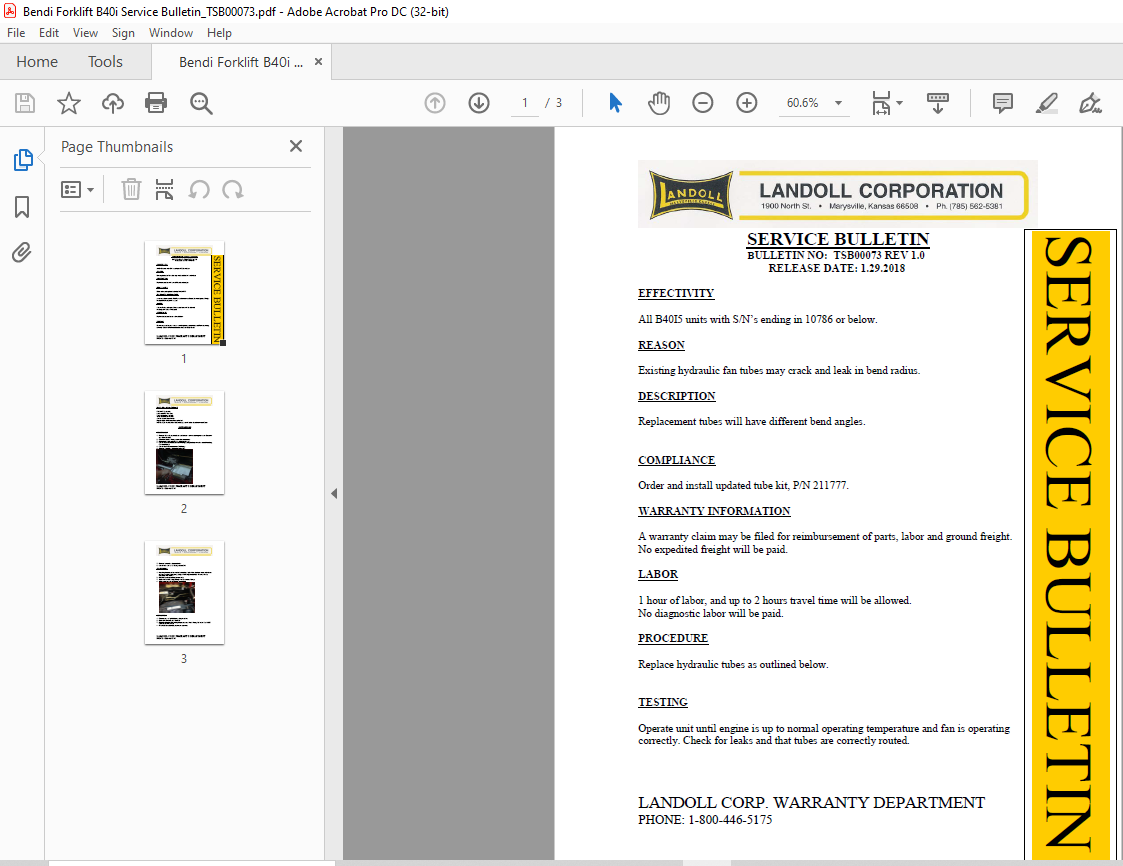This screenshot has width=1123, height=866.
Task: Activate the Hand pan tool
Action: [659, 103]
